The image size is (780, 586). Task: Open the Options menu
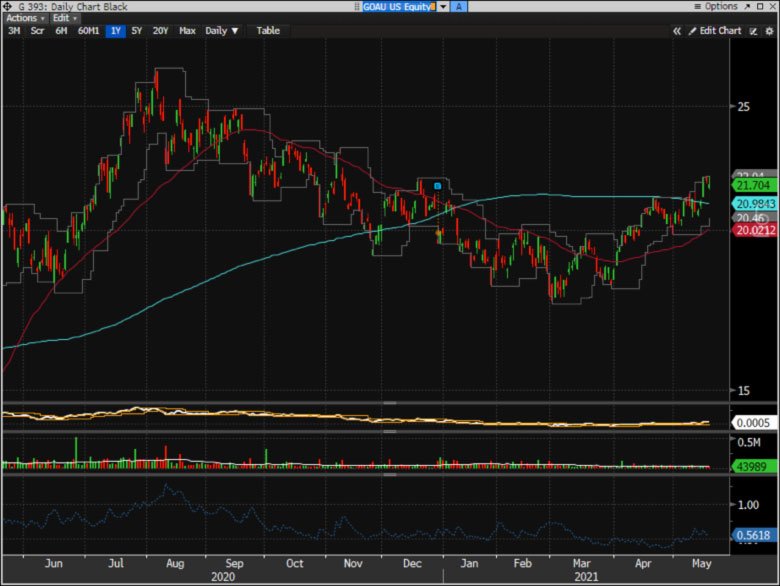716,6
